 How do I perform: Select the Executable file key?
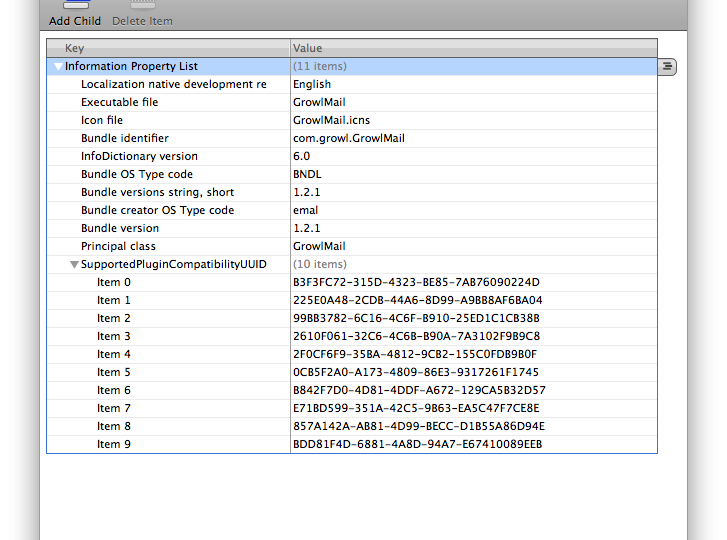click(x=120, y=102)
